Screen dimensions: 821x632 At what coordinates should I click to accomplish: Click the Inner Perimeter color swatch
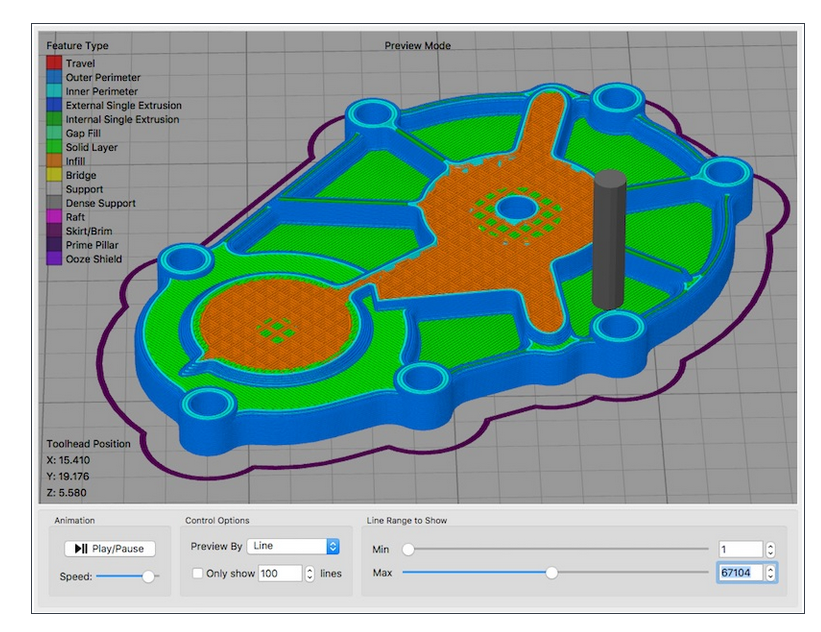[52, 91]
